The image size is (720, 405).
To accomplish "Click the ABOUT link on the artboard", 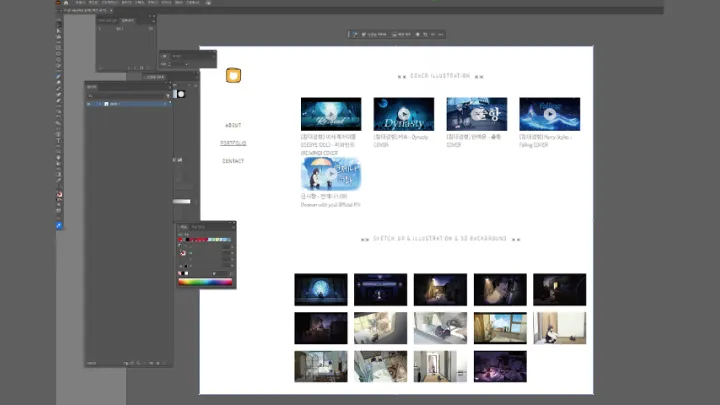I will (x=233, y=125).
